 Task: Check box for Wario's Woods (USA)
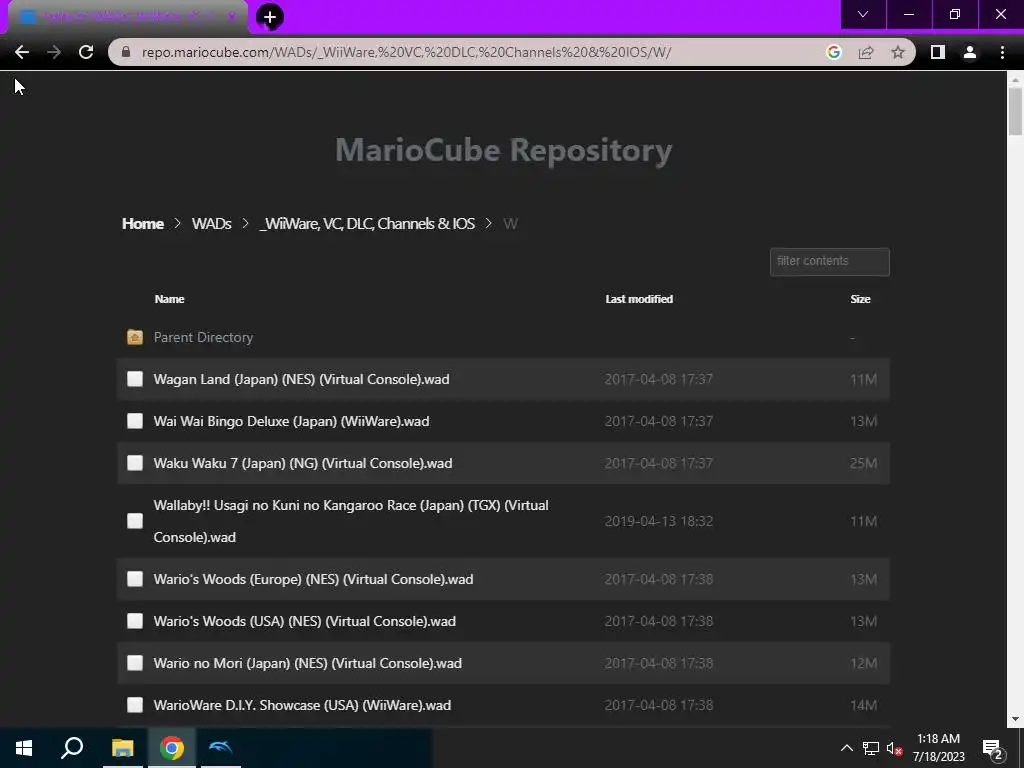pyautogui.click(x=135, y=621)
